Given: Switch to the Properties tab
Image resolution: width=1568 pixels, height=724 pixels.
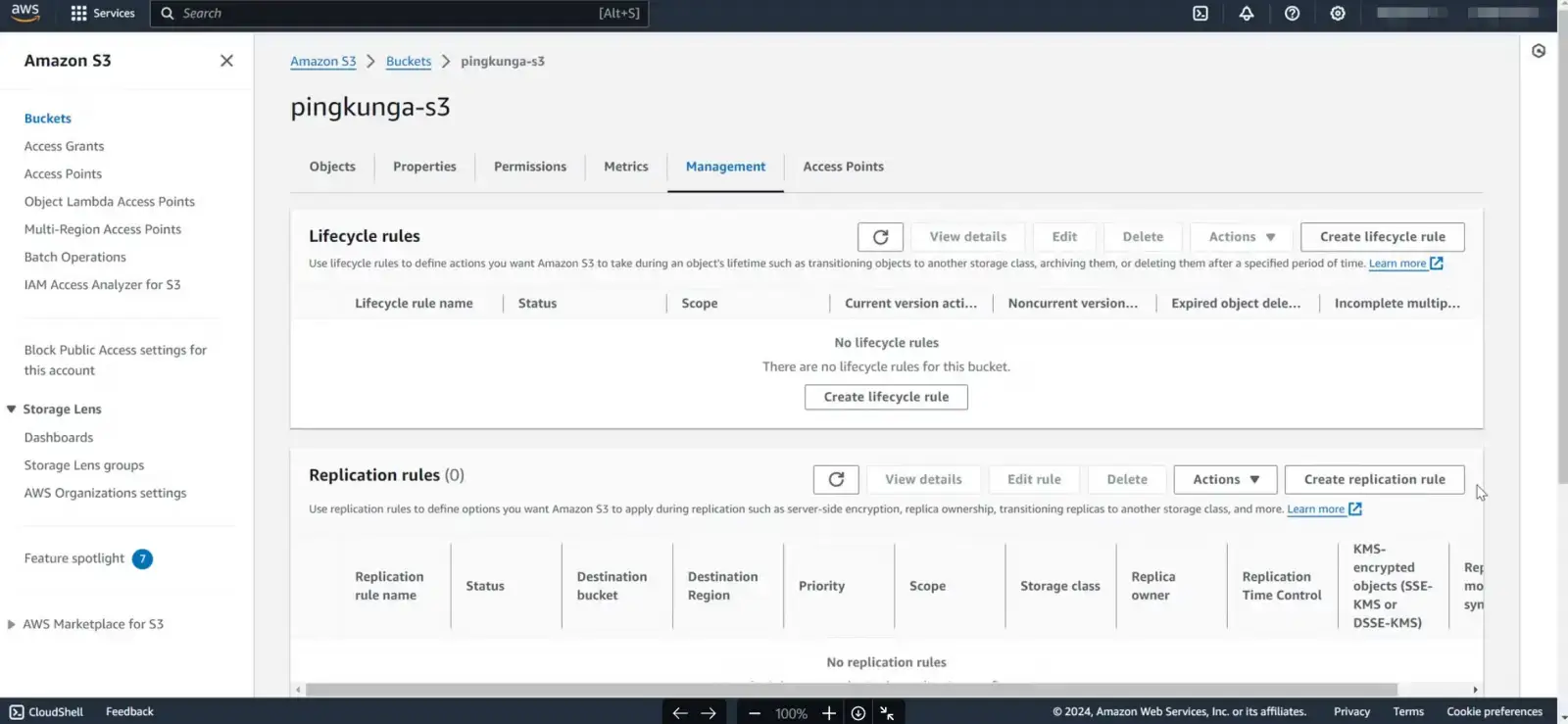Looking at the screenshot, I should [424, 167].
